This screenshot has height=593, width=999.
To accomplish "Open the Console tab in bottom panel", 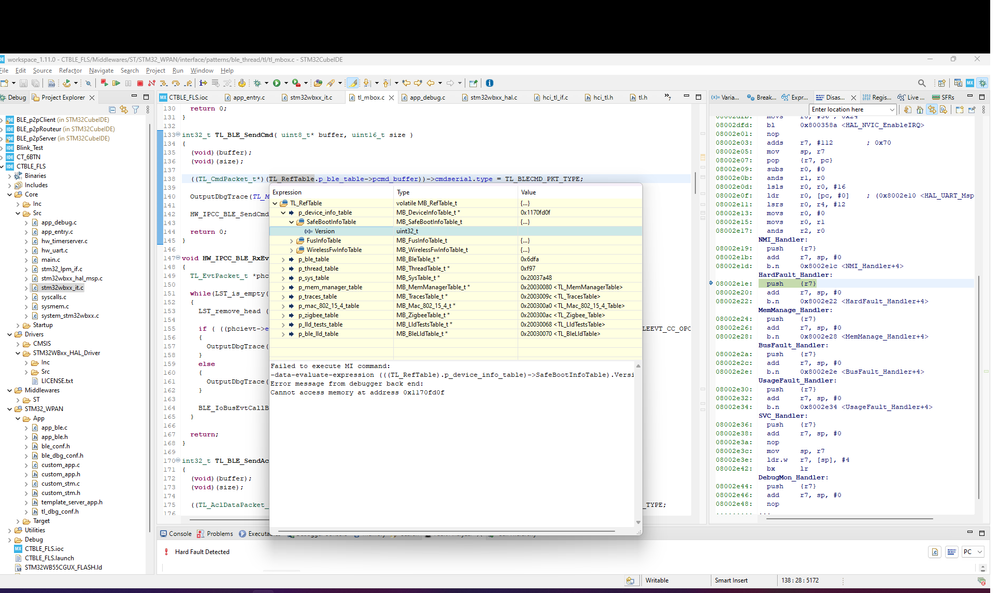I will [x=176, y=534].
